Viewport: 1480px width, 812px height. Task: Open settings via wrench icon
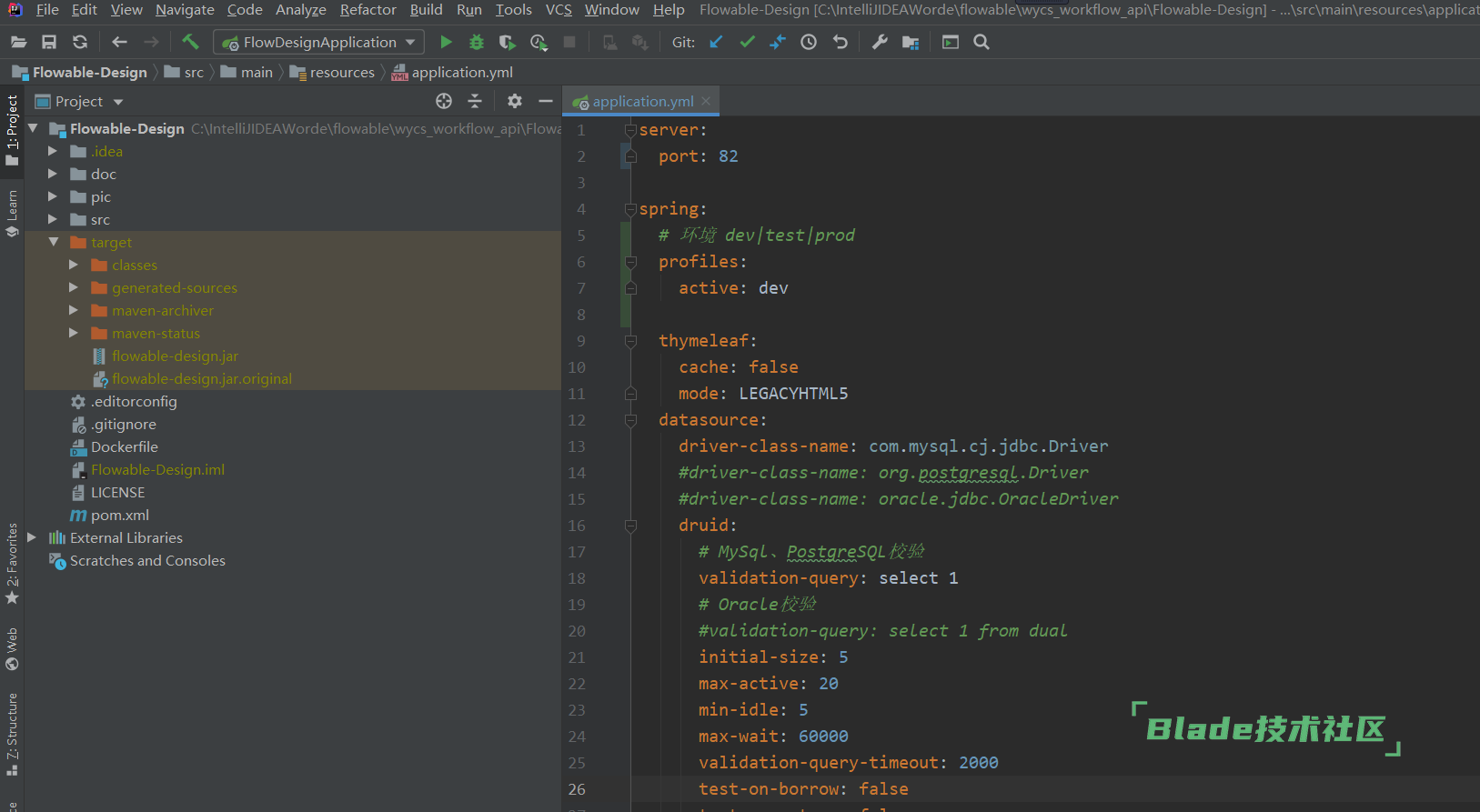tap(880, 42)
